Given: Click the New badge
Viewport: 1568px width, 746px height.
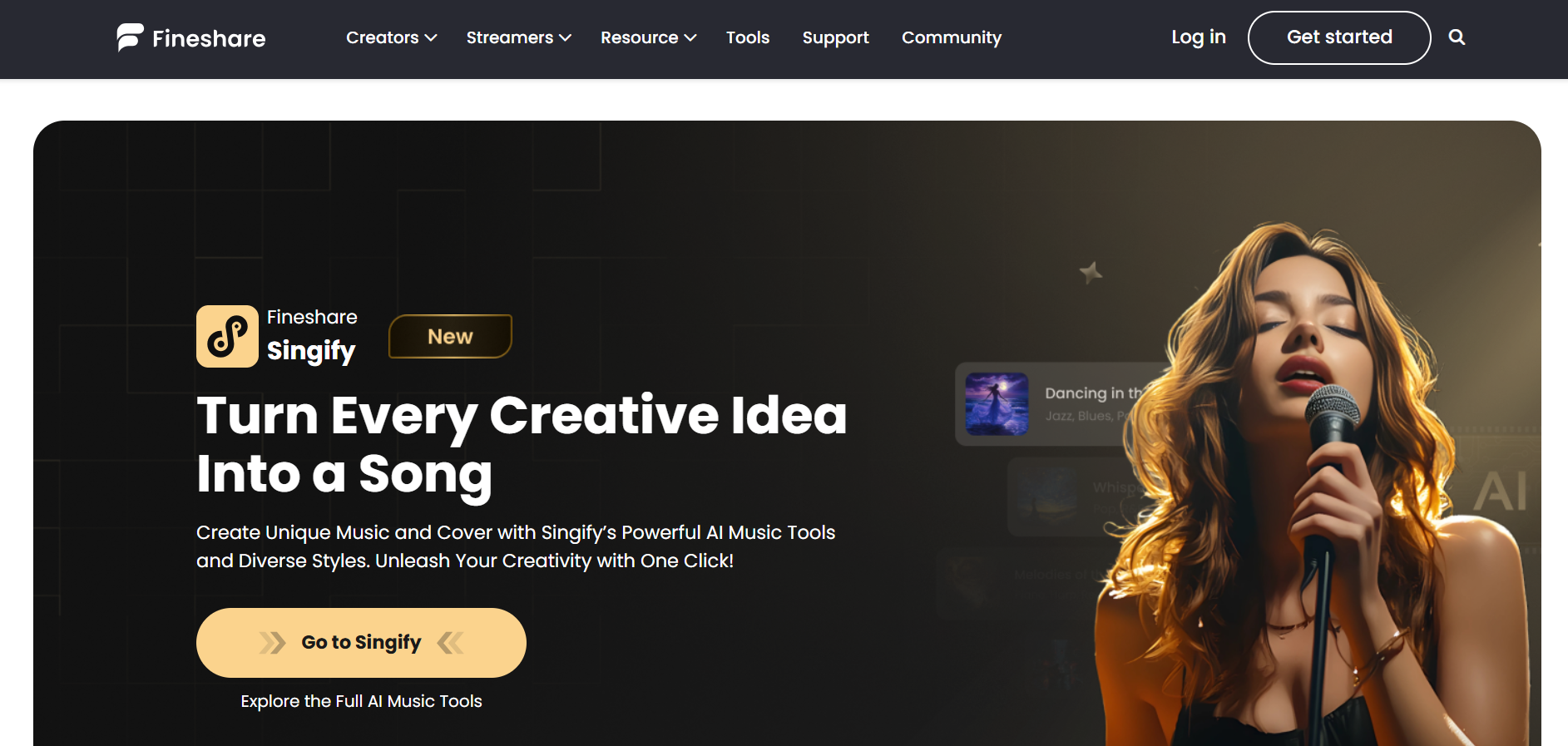Looking at the screenshot, I should 450,336.
